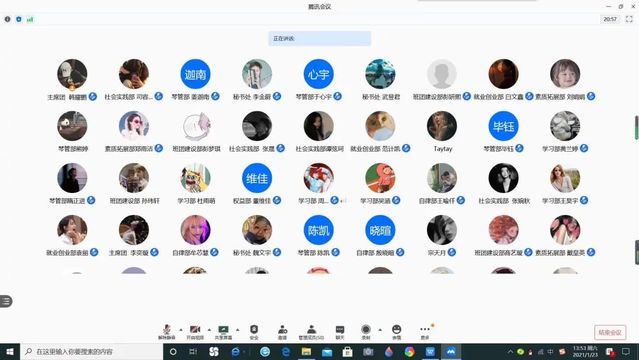
Task: Click the invite participants icon
Action: [282, 332]
